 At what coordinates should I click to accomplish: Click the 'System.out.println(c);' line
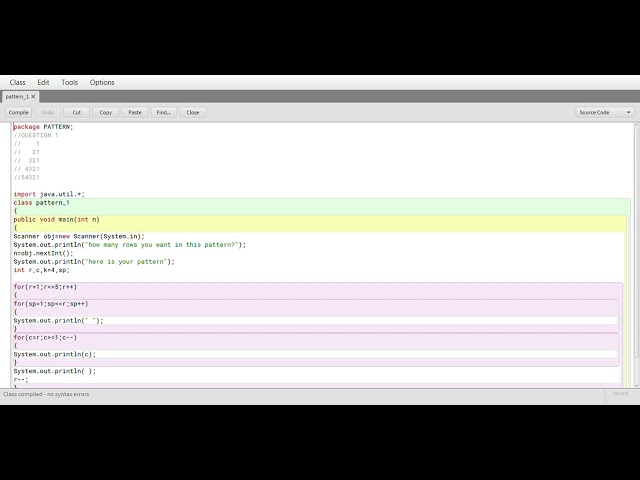point(55,354)
